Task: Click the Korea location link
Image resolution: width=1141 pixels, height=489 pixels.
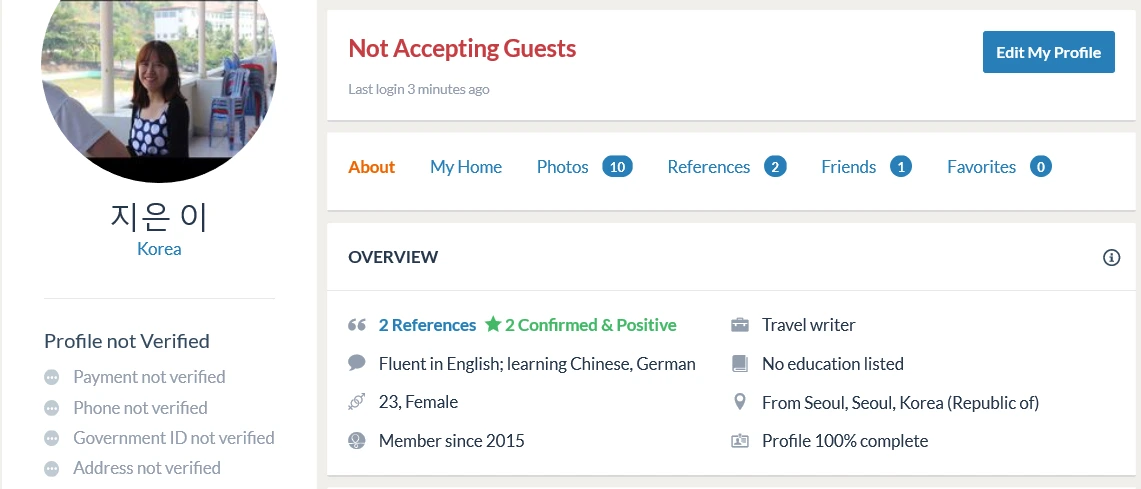Action: point(159,249)
